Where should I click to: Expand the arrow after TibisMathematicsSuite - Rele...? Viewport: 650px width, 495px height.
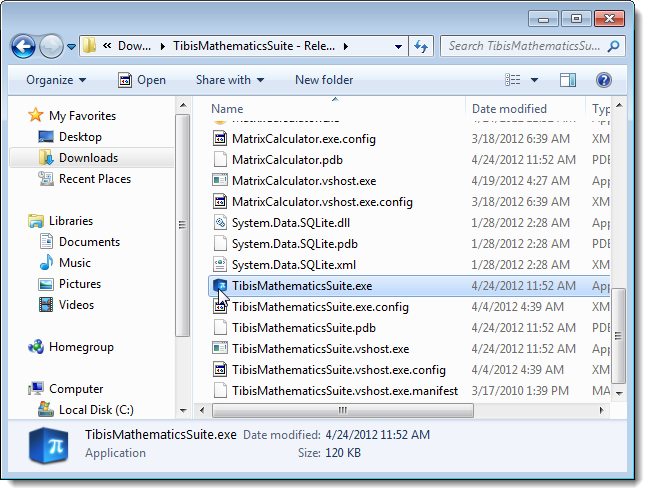coord(346,46)
